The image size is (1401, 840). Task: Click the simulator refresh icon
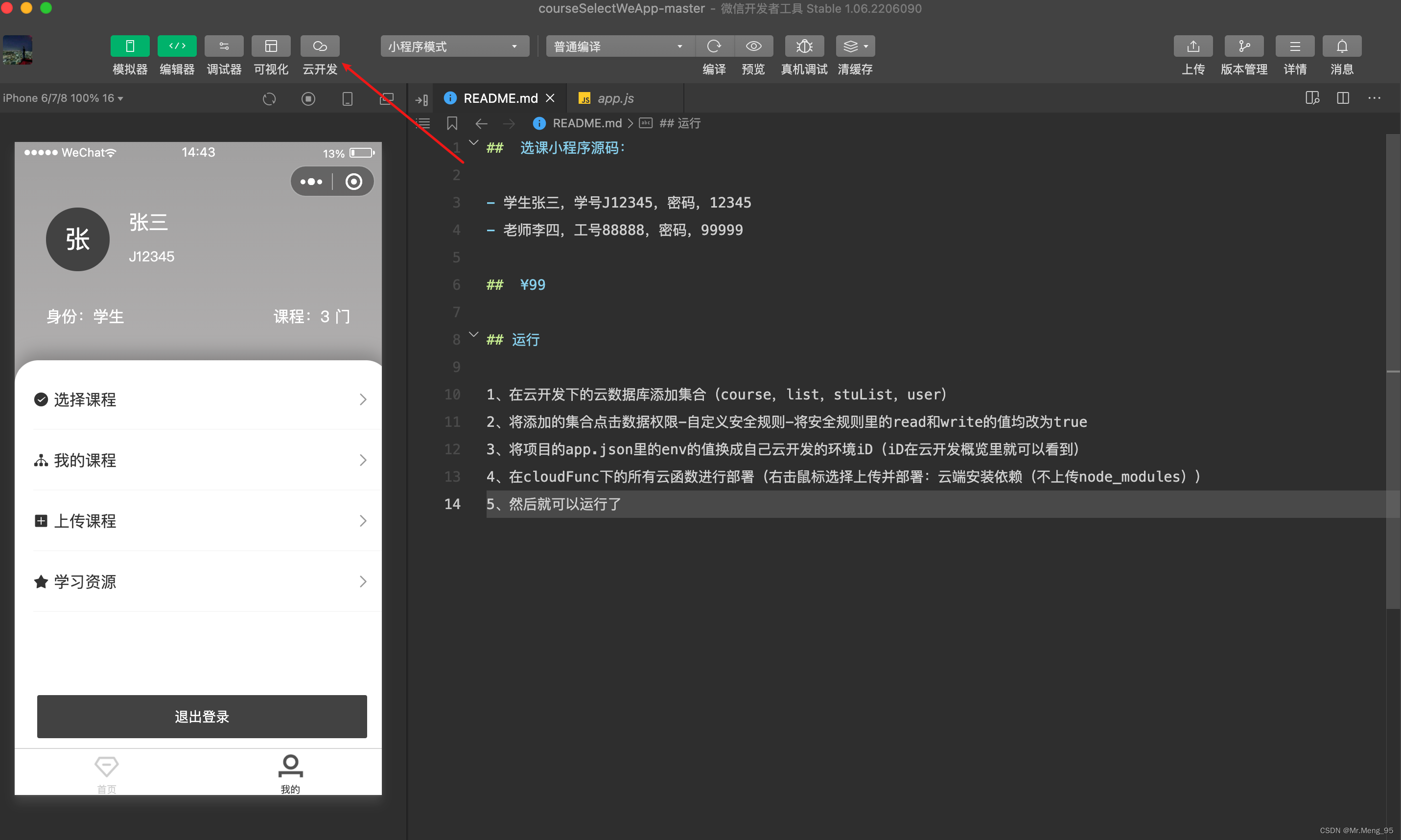tap(269, 98)
